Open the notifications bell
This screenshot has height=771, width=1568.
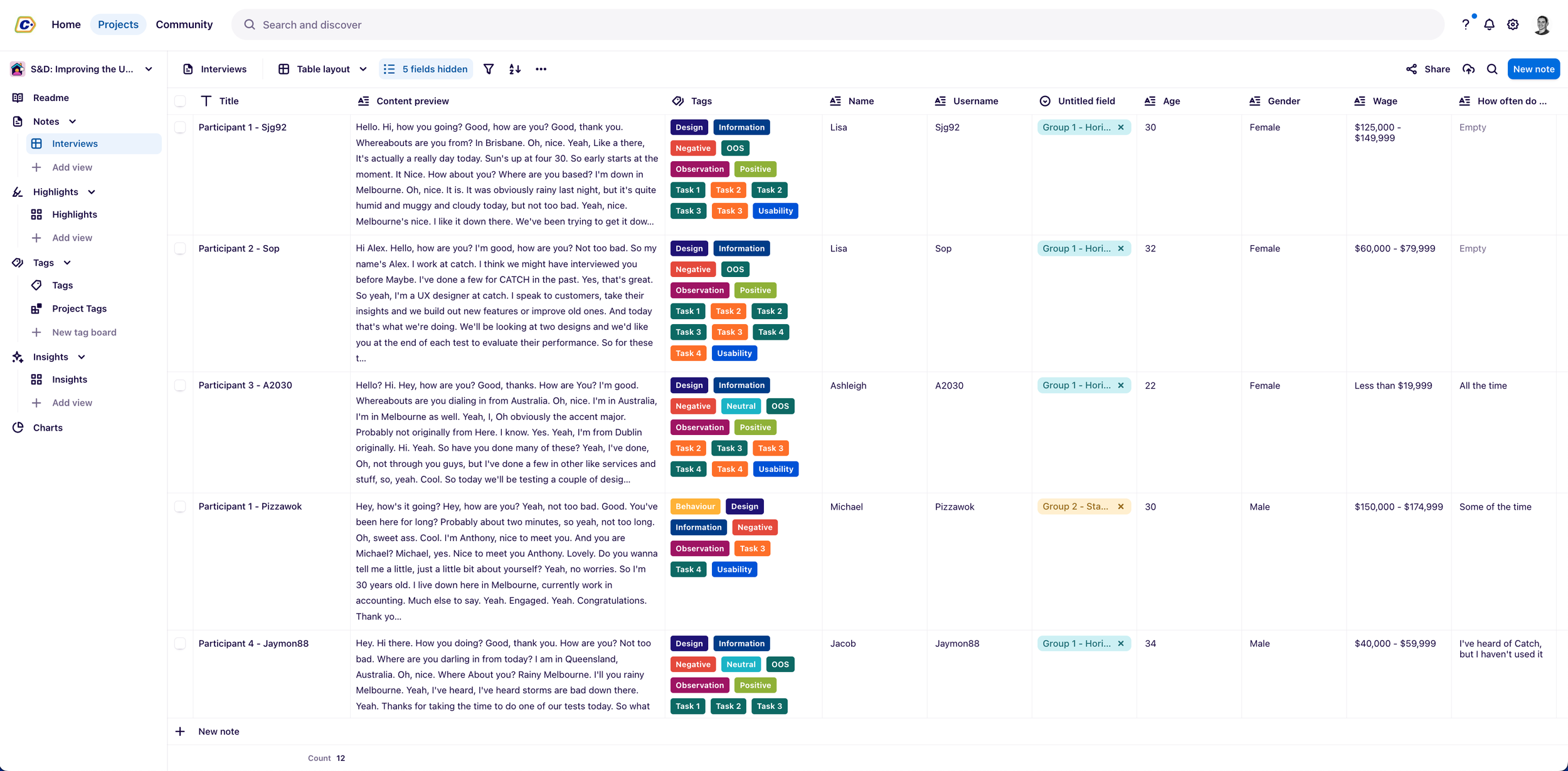click(x=1490, y=24)
